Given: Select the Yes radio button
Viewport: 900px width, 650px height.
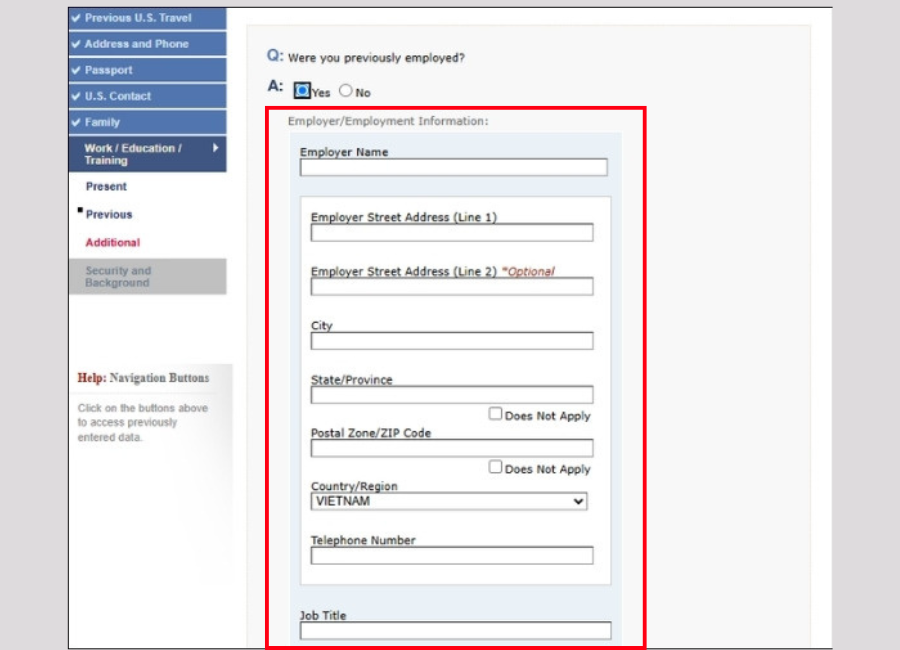Looking at the screenshot, I should 302,91.
